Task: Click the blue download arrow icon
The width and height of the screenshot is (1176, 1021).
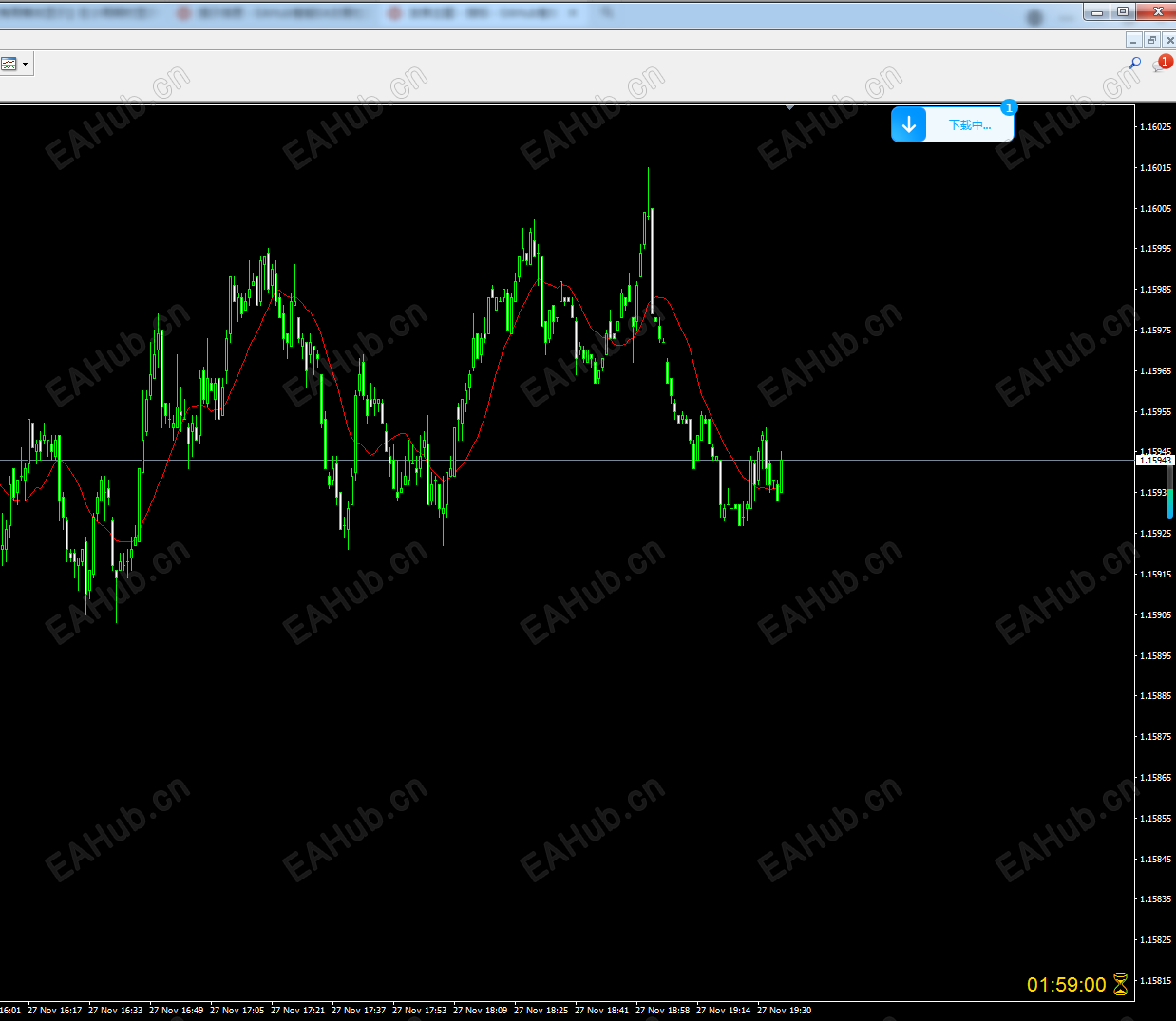Action: [909, 124]
